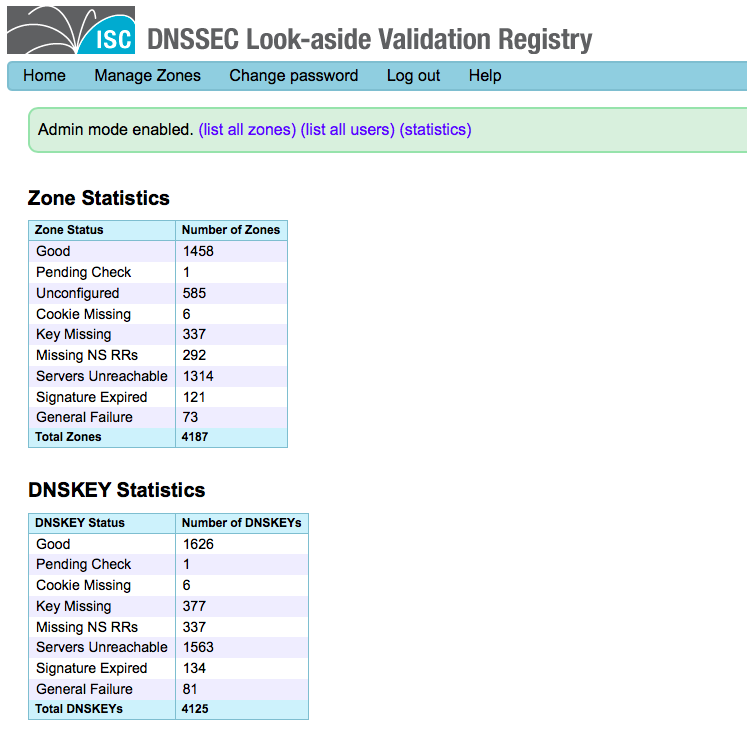Select the zone count 121
Image resolution: width=747 pixels, height=738 pixels.
click(x=194, y=397)
